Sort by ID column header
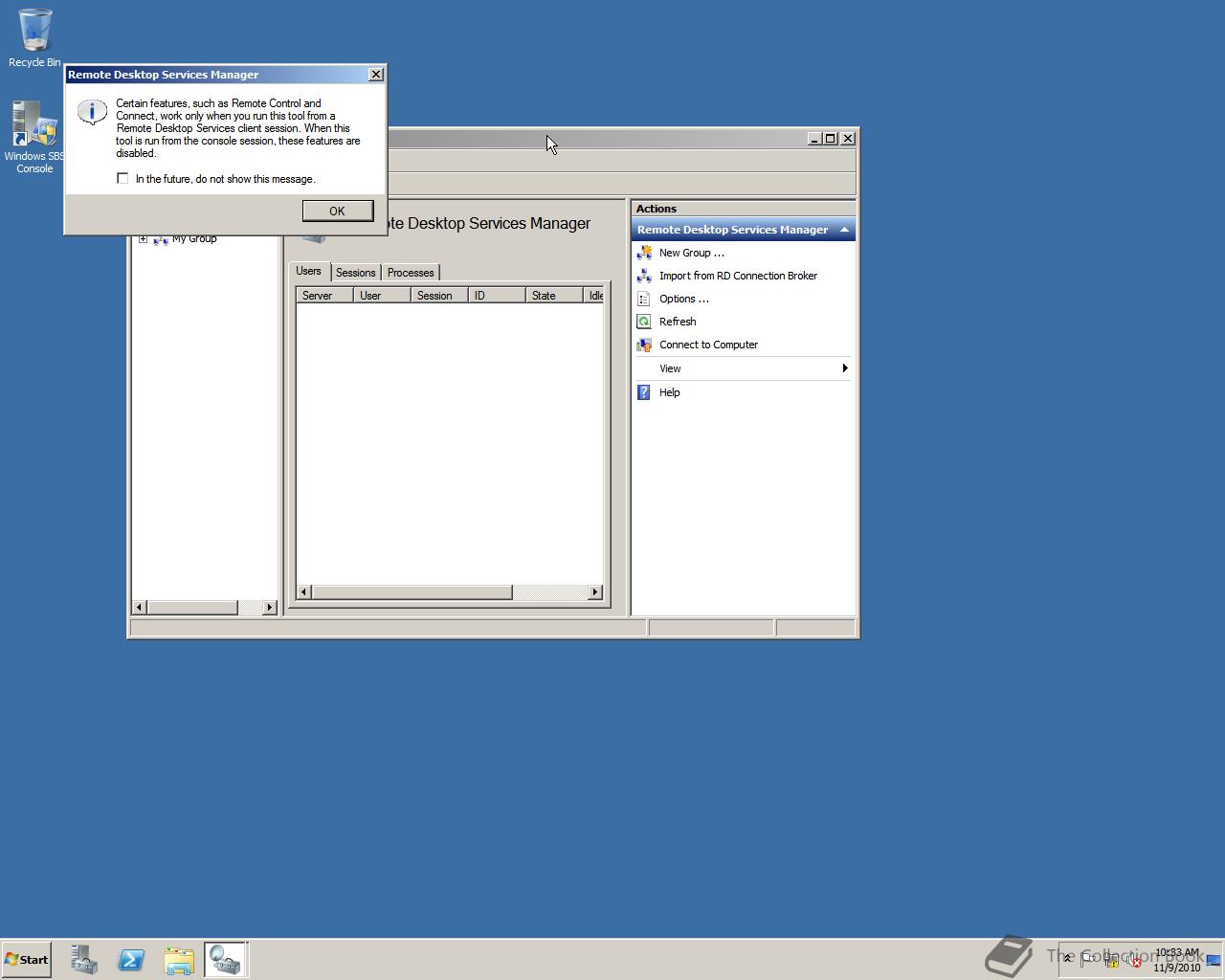Viewport: 1225px width, 980px height. 497,296
